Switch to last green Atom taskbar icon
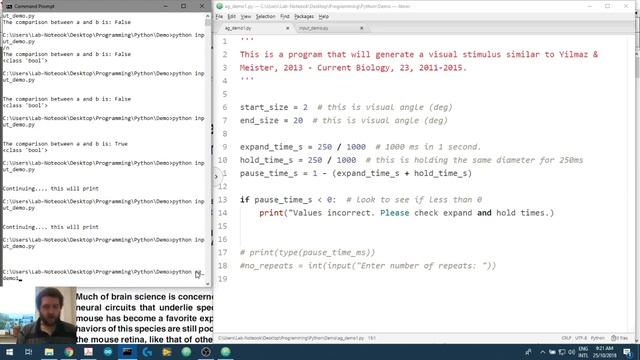The image size is (640, 360). [225, 352]
